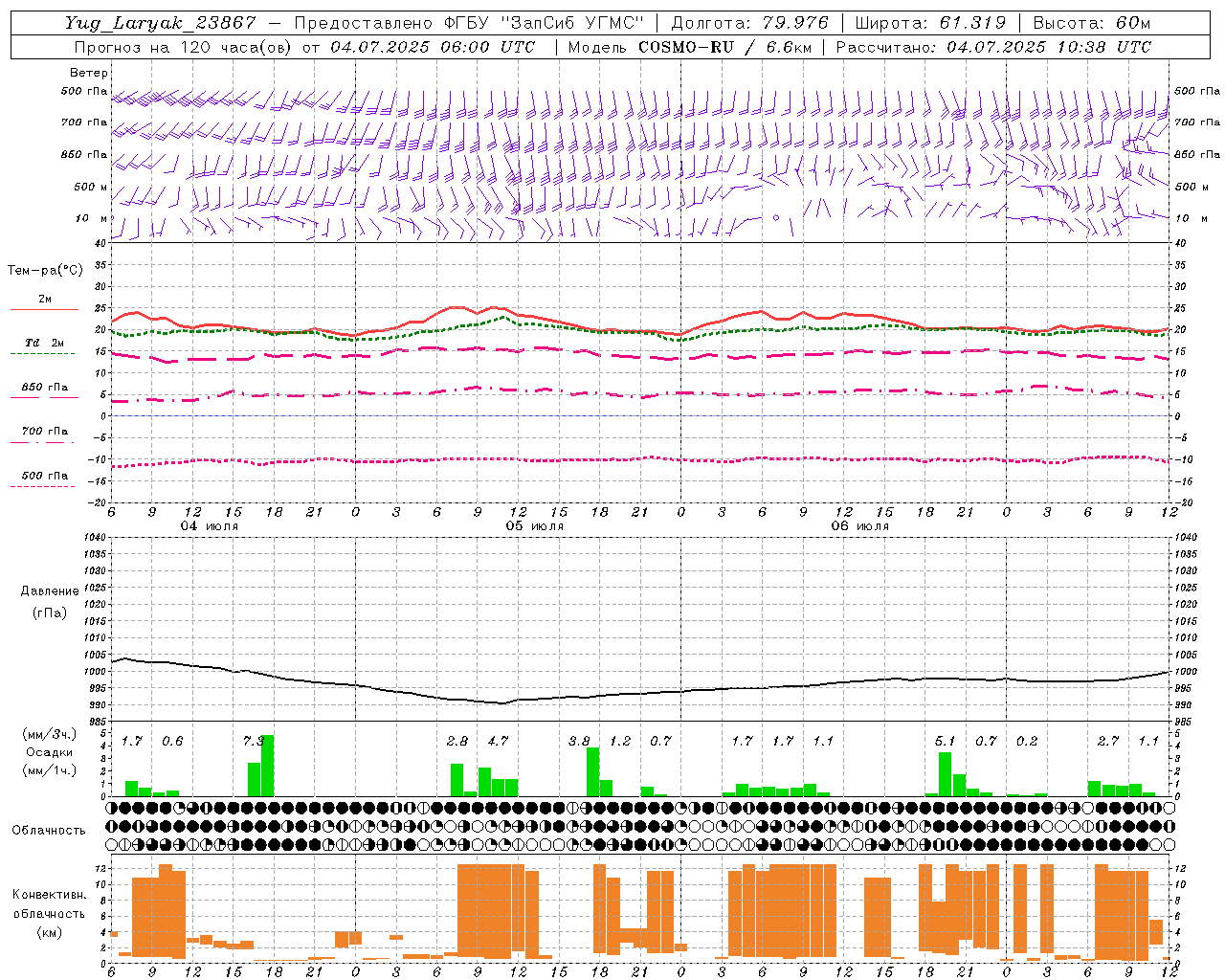
Task: Click the 0.6 precipitation value
Action: coord(172,741)
